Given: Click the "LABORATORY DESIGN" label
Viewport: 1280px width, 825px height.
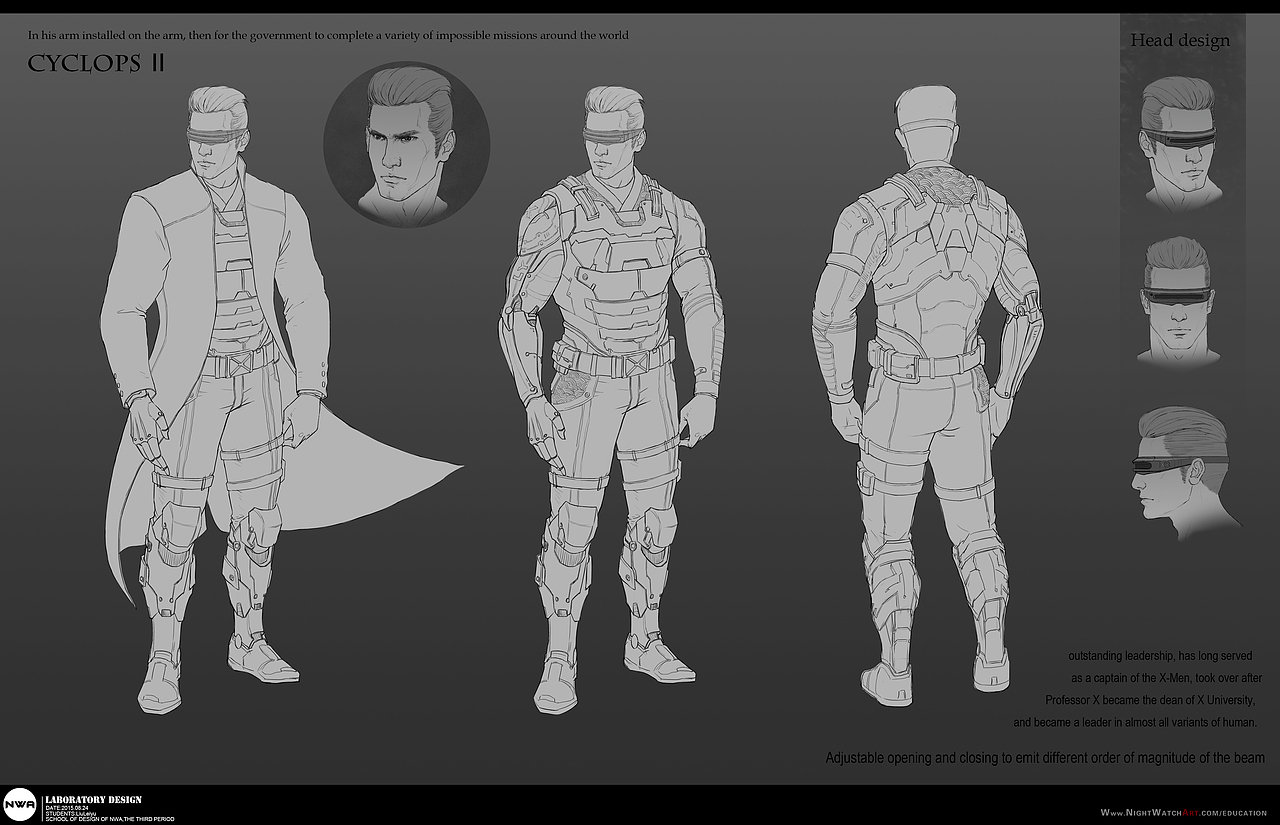Looking at the screenshot, I should 93,800.
